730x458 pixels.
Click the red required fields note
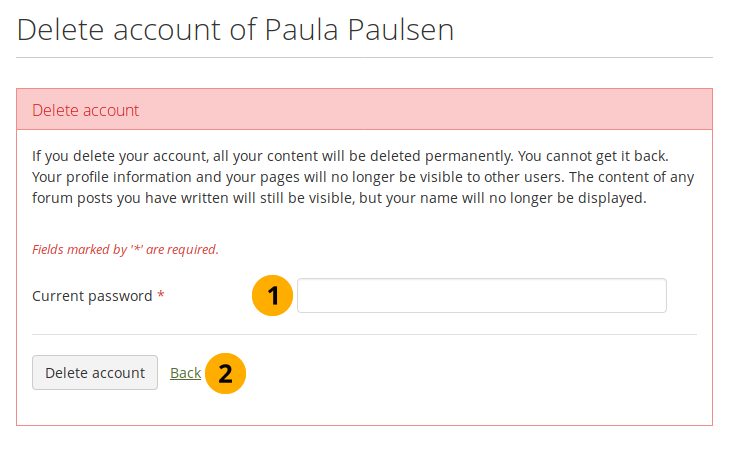(x=125, y=249)
